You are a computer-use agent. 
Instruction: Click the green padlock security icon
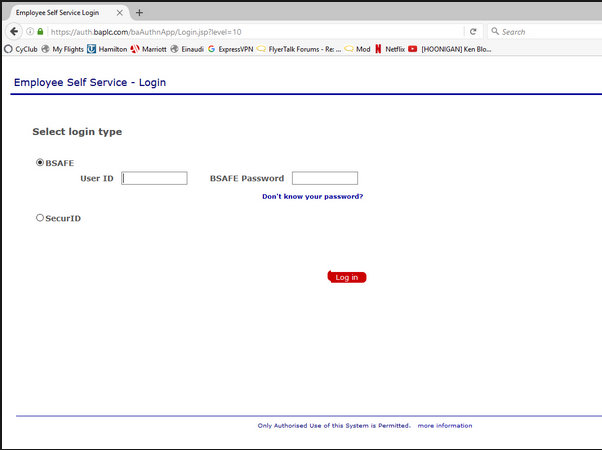(40, 31)
